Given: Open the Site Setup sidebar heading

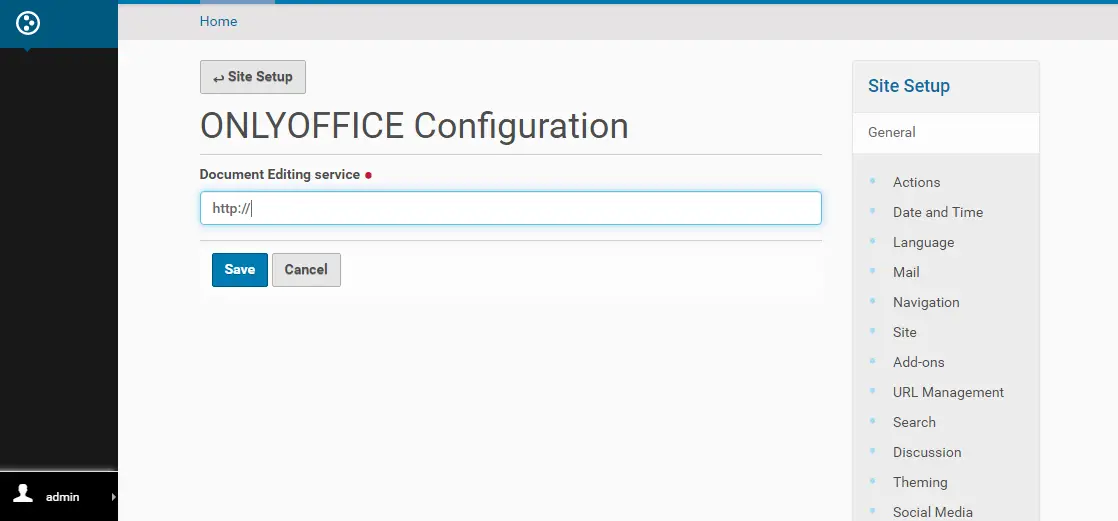Looking at the screenshot, I should 908,86.
